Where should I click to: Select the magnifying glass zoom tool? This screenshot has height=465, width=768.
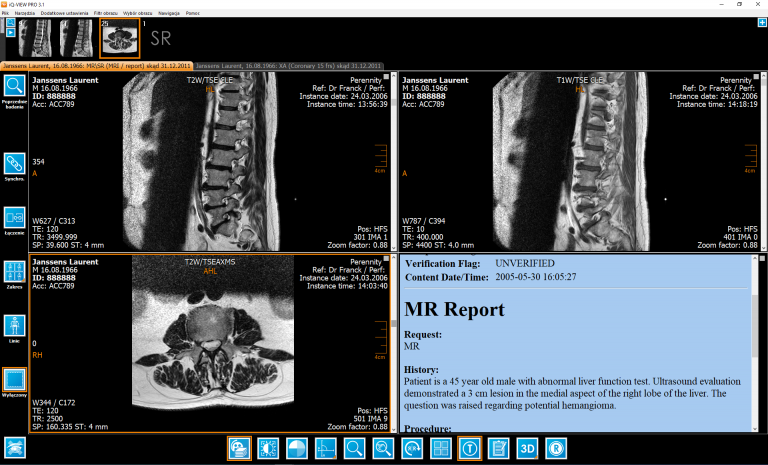(x=354, y=449)
